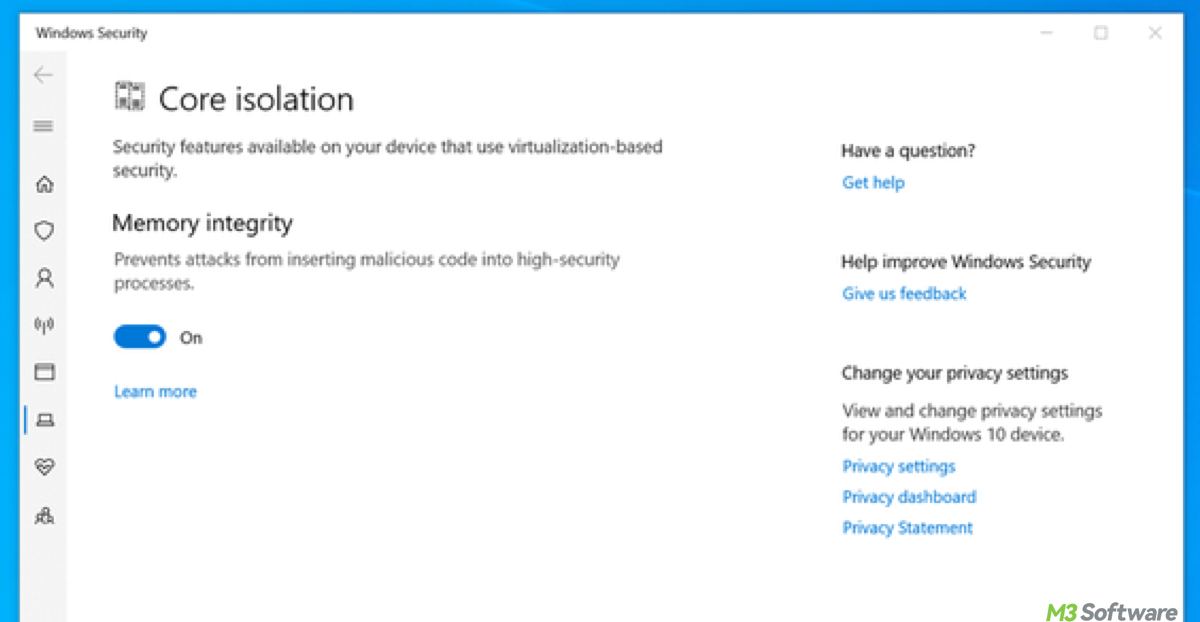
Task: Open the Learn more link
Action: 155,392
